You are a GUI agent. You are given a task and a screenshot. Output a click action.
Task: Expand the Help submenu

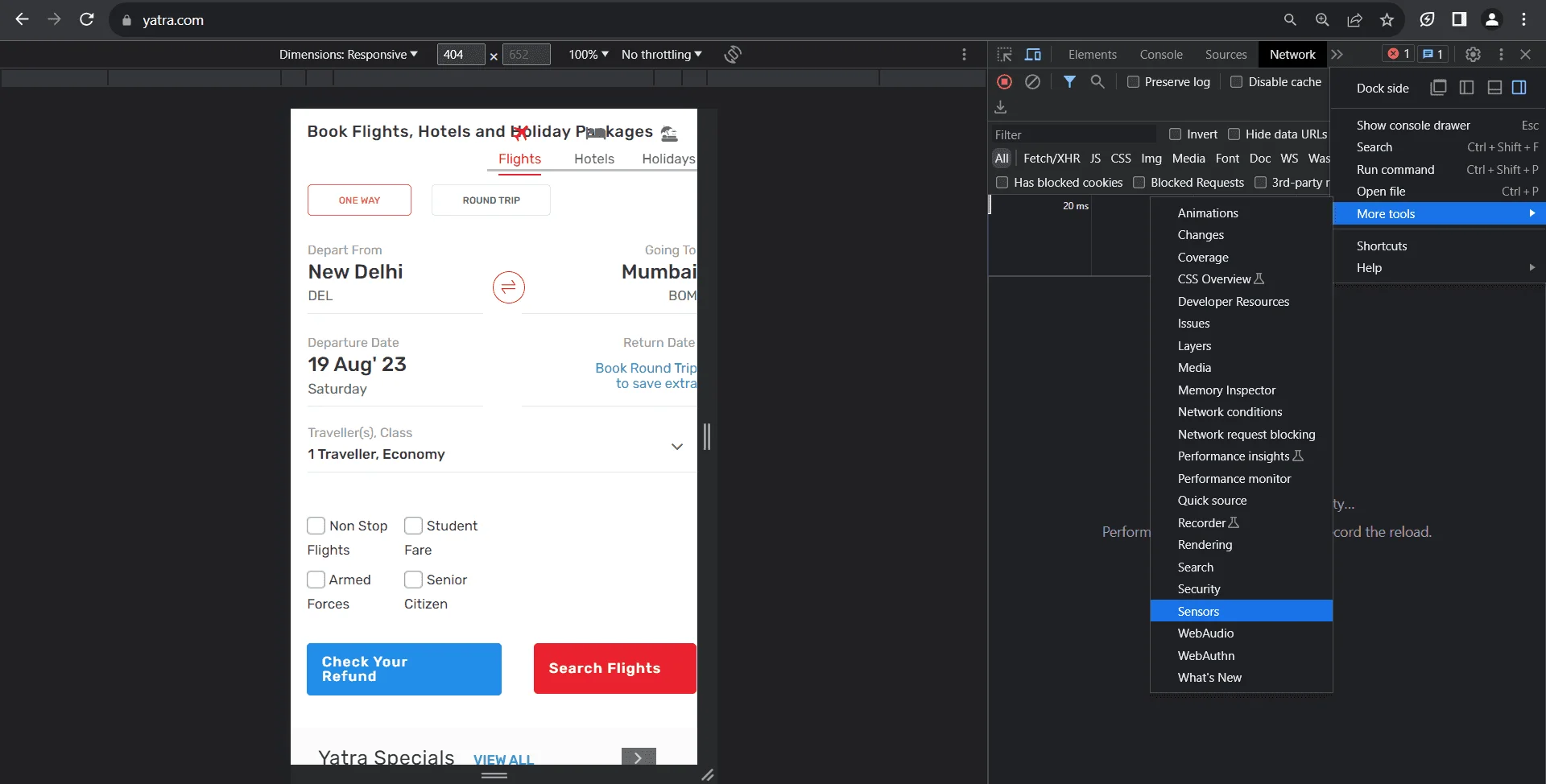[x=1439, y=268]
